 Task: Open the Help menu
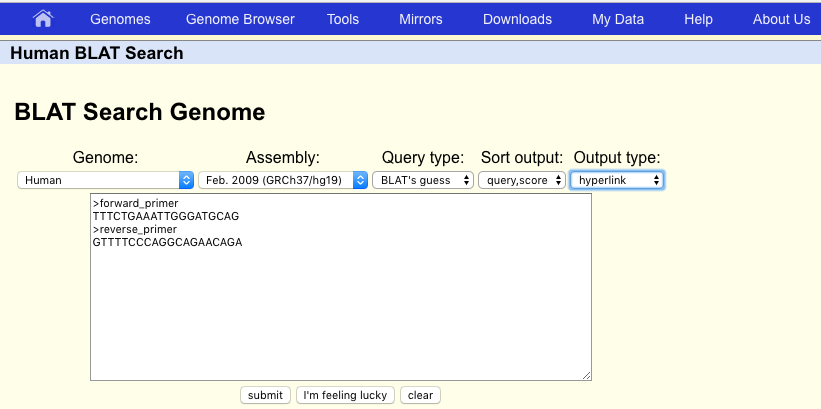pos(698,19)
